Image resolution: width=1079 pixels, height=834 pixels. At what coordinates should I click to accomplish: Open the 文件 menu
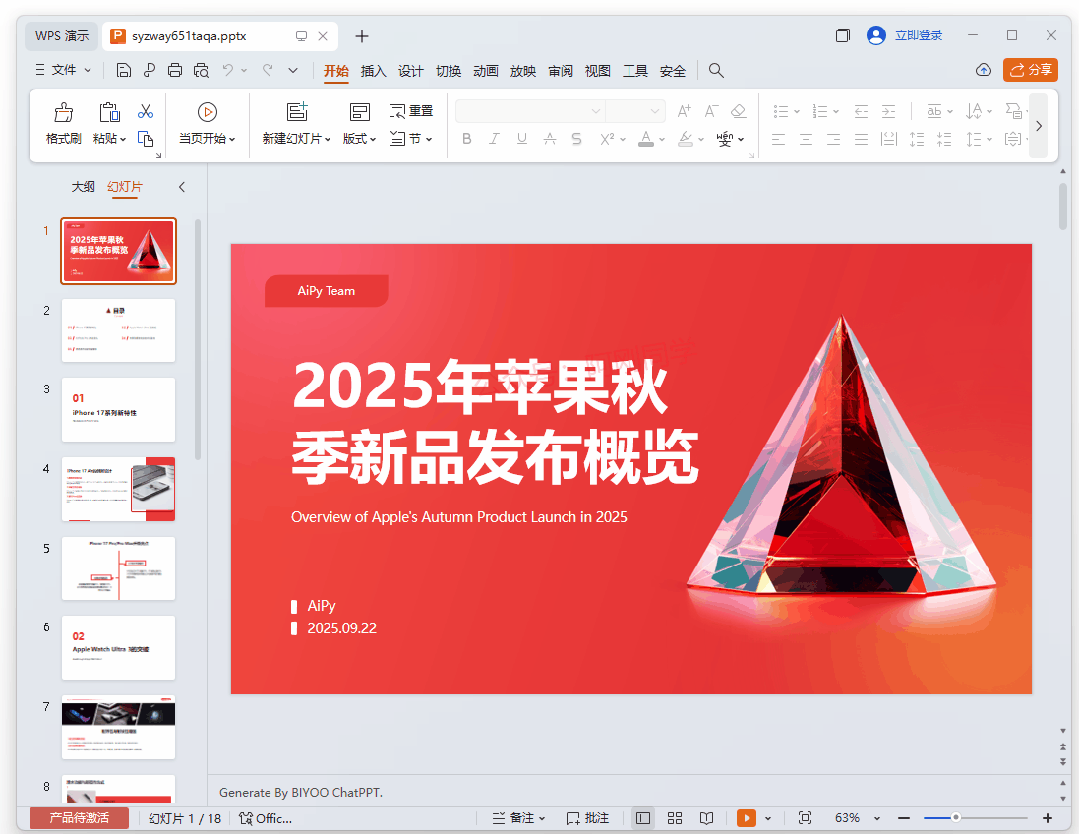click(63, 70)
